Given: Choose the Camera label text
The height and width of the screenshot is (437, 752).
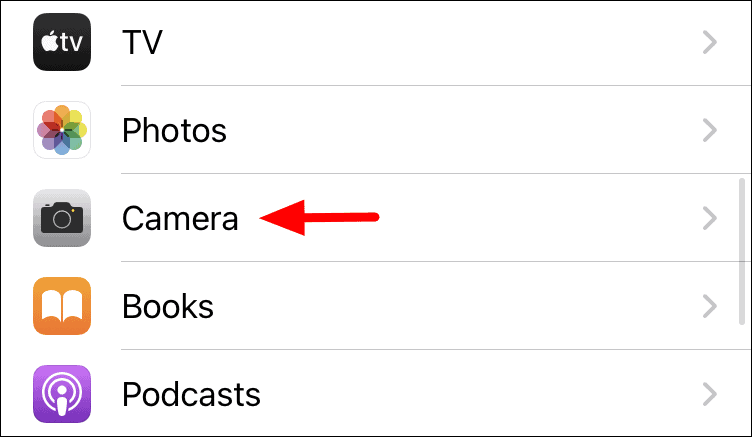Looking at the screenshot, I should coord(180,219).
